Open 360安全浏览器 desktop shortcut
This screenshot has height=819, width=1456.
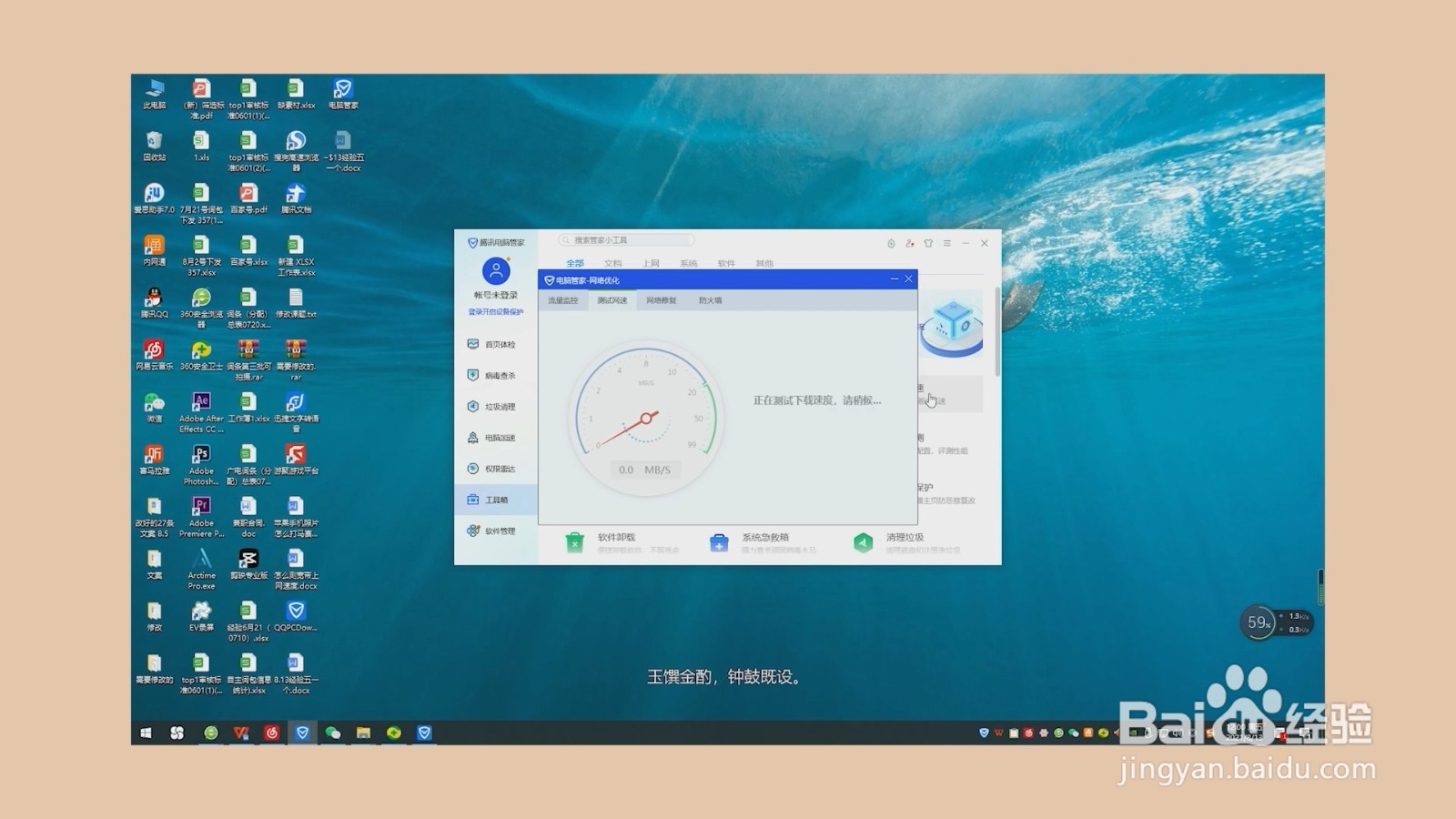(x=201, y=308)
